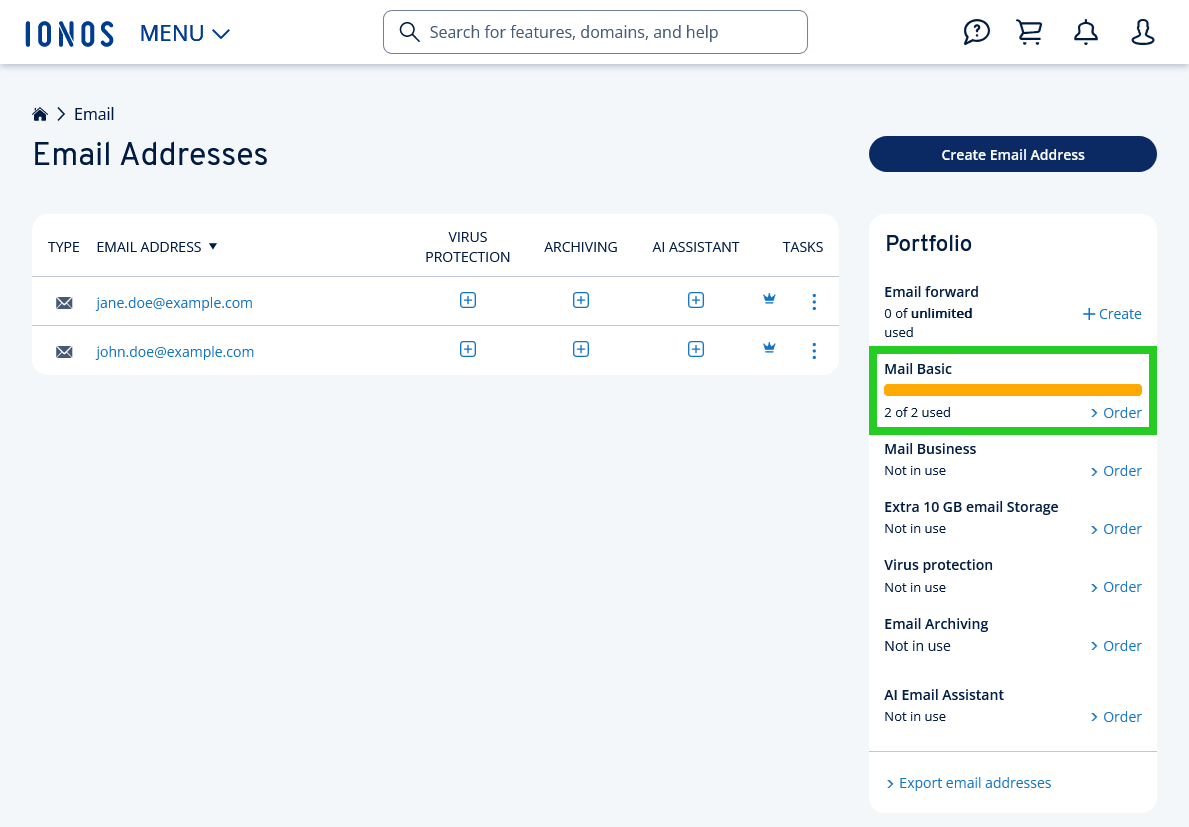Image resolution: width=1189 pixels, height=827 pixels.
Task: Click the Email breadcrumb item
Action: point(94,114)
